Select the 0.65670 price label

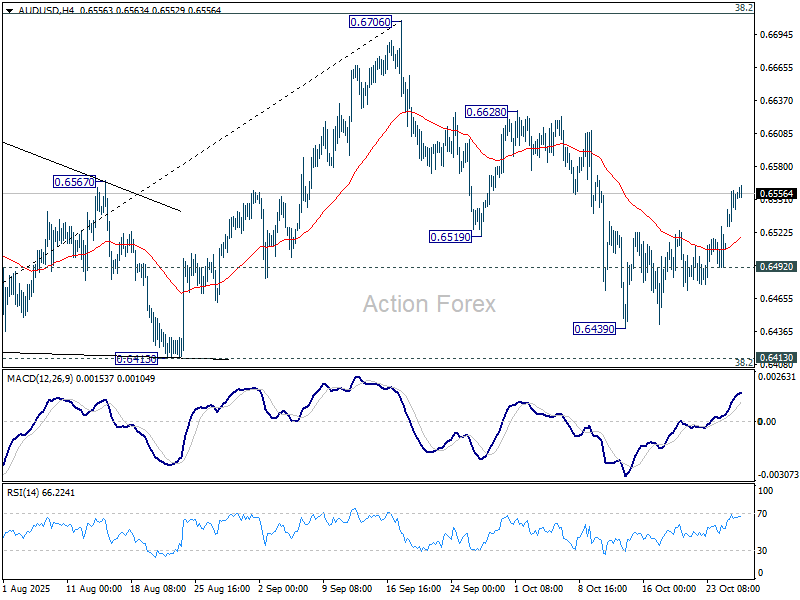pyautogui.click(x=74, y=182)
